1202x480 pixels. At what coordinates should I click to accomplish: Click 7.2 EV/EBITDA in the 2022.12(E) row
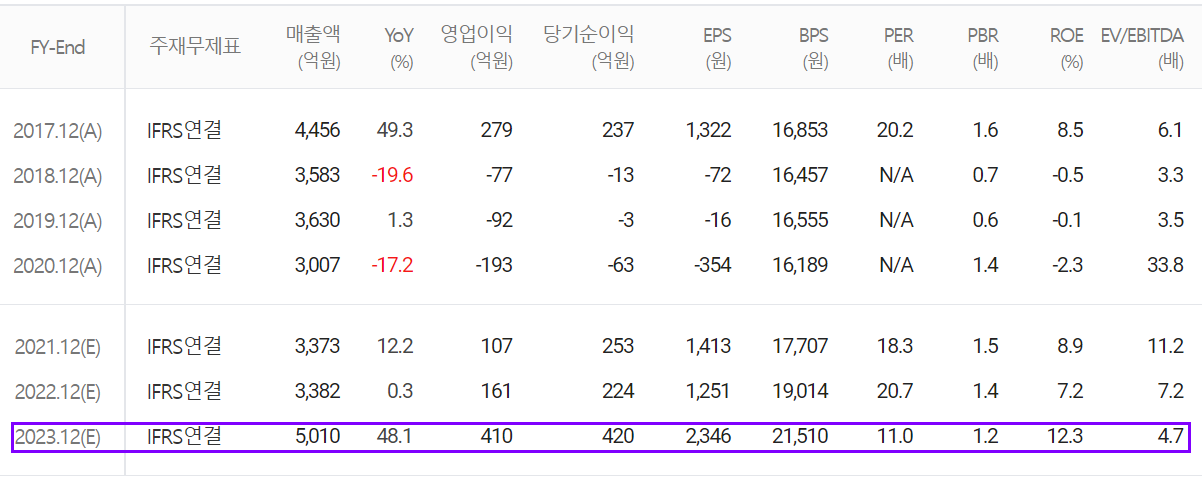(x=1172, y=391)
